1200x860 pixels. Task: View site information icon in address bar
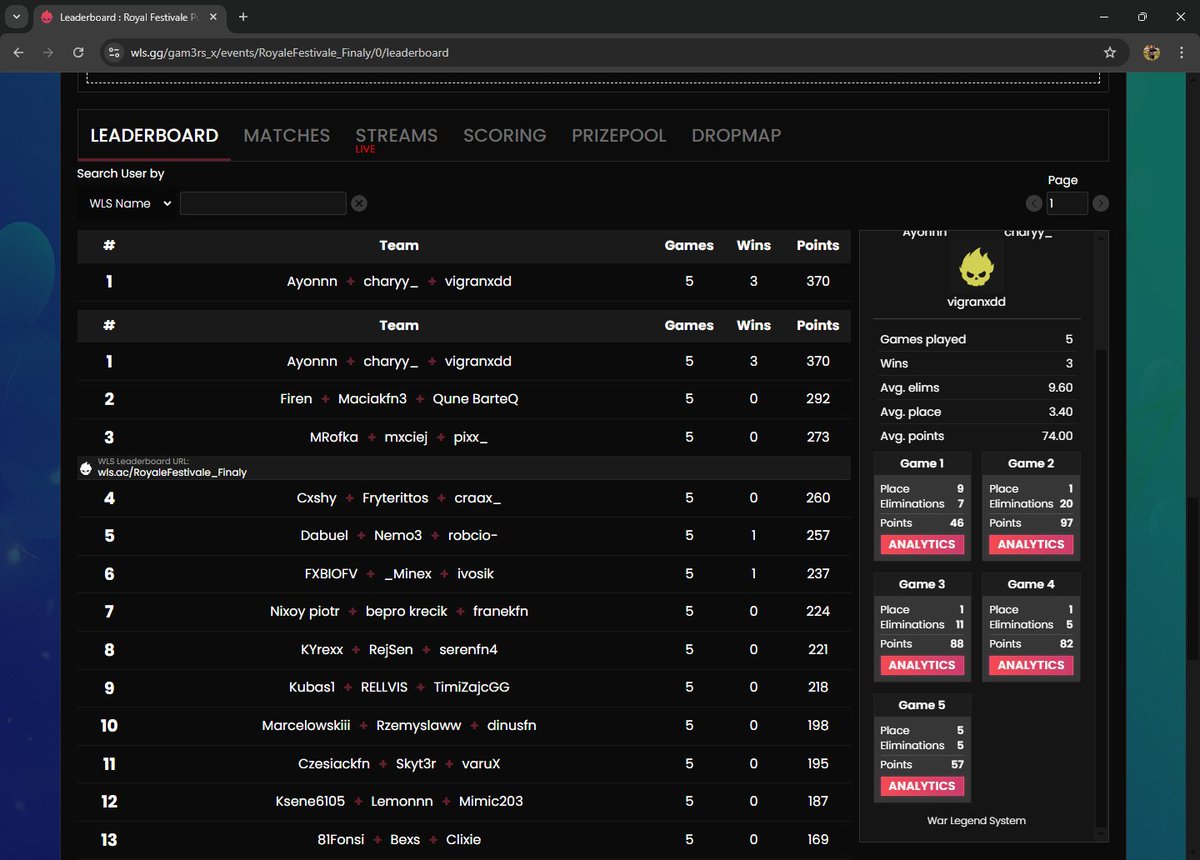tap(114, 52)
